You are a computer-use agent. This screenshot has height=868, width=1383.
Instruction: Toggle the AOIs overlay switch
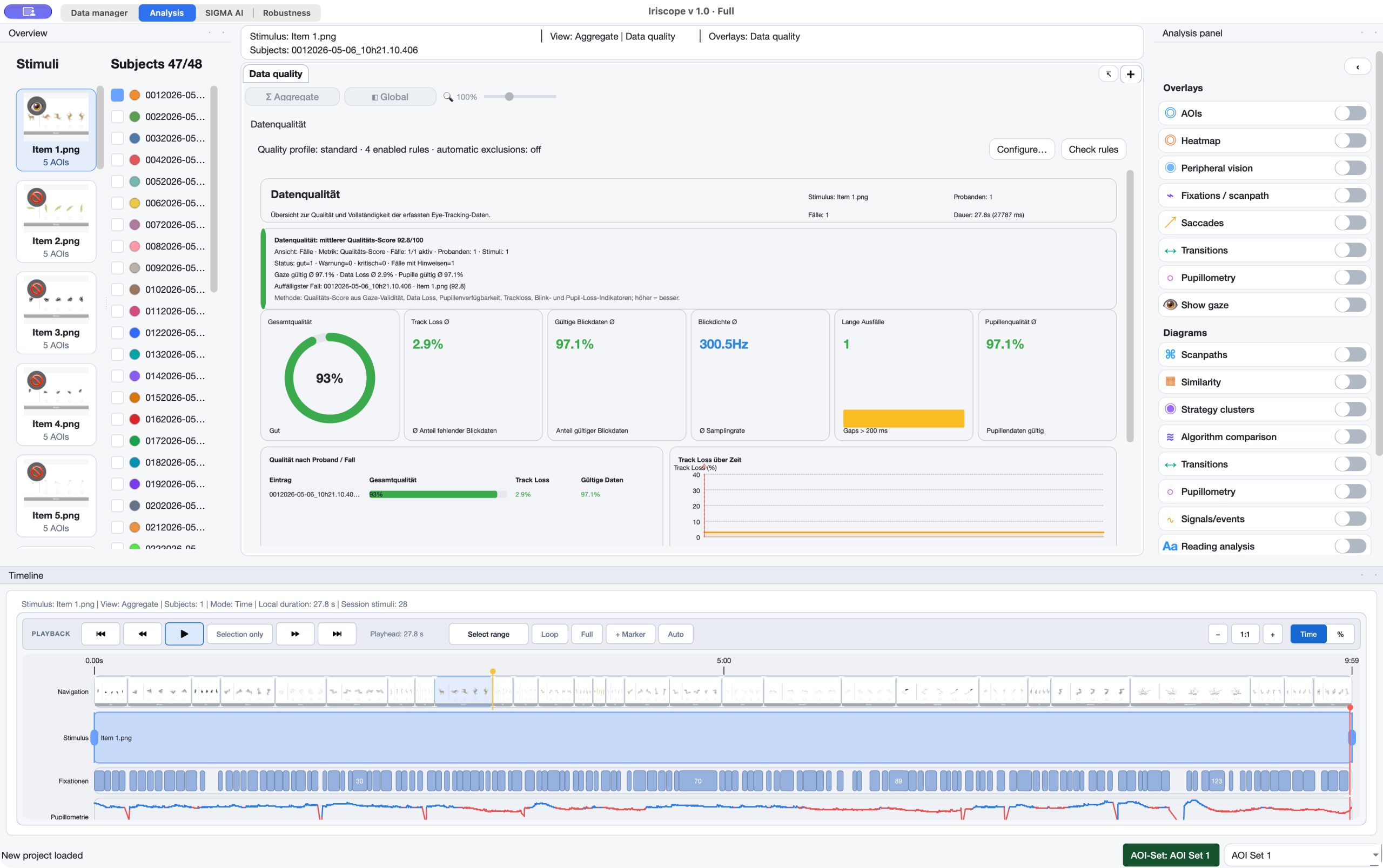click(1350, 113)
